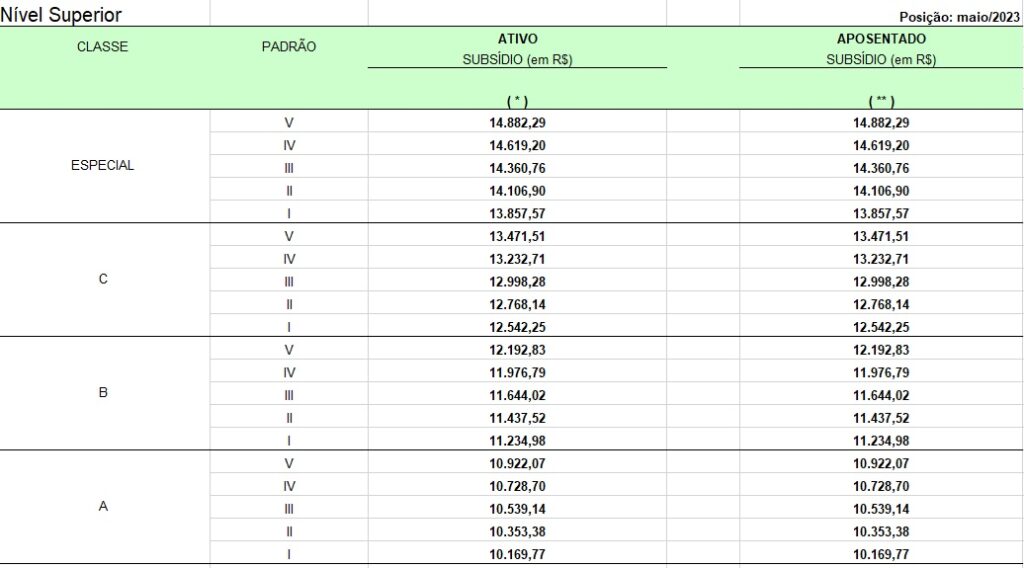
Task: Select APOSENTADO value 12.192,83
Action: pos(881,349)
